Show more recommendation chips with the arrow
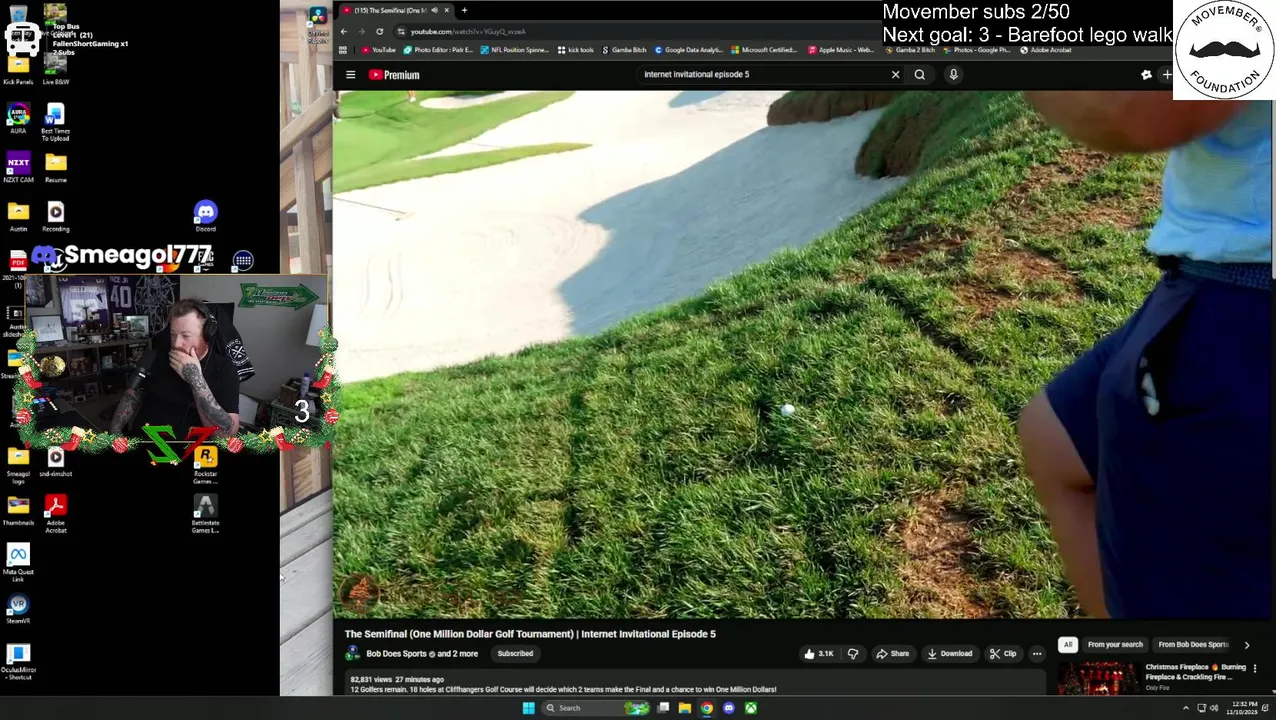1276x720 pixels. (1246, 645)
